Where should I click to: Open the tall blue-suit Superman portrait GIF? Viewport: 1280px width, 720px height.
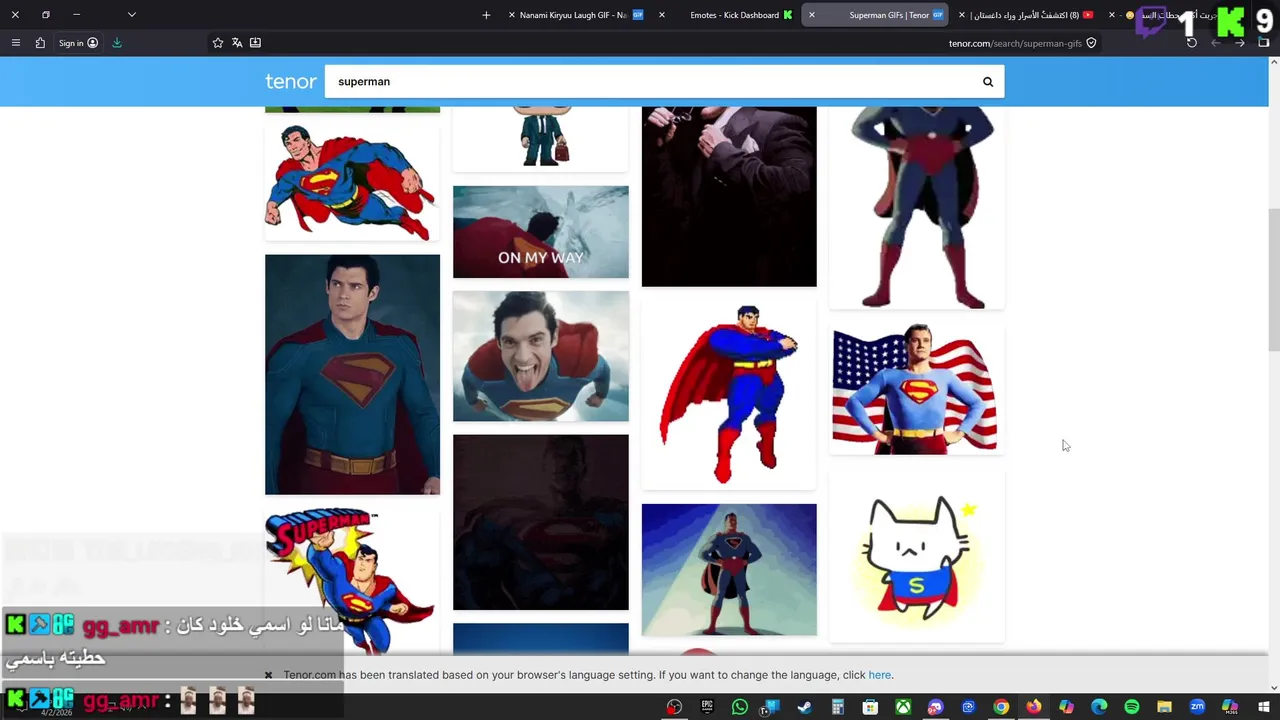click(352, 374)
